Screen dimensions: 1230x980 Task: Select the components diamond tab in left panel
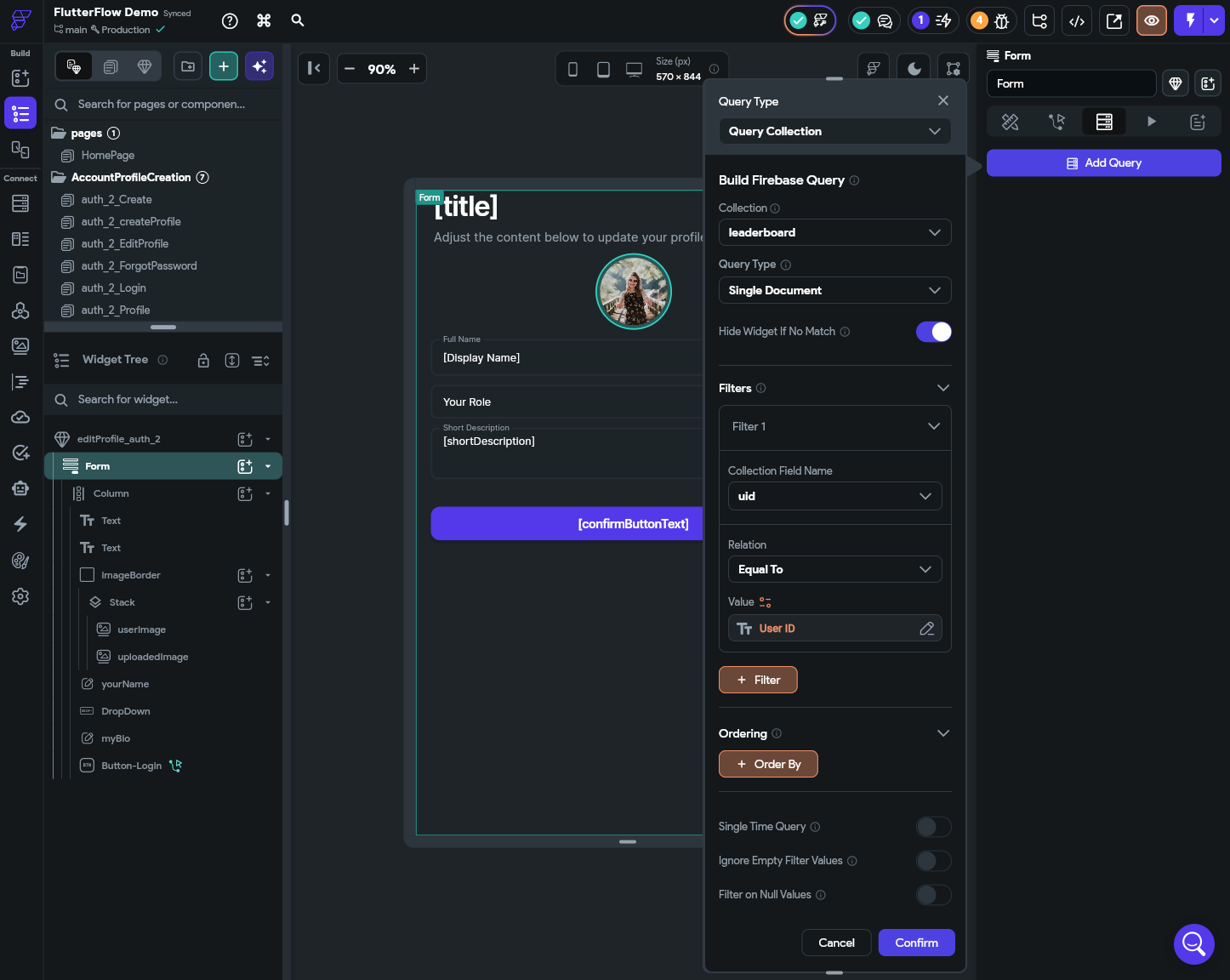pyautogui.click(x=145, y=66)
